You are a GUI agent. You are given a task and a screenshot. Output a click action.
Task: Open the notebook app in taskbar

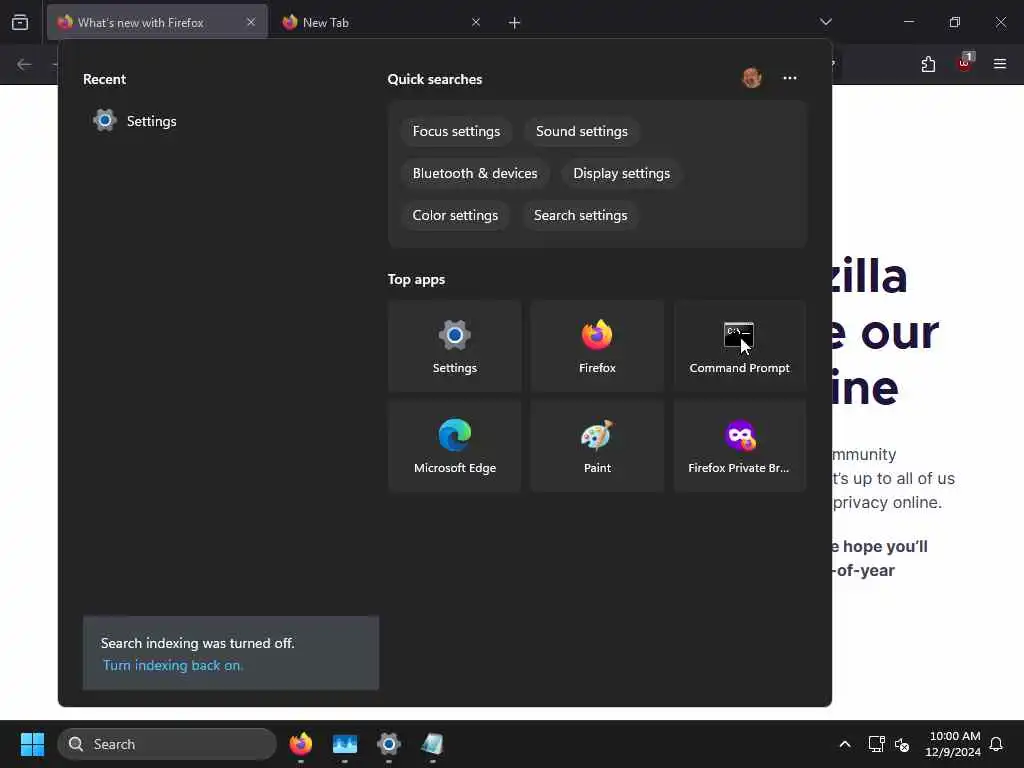tap(432, 744)
